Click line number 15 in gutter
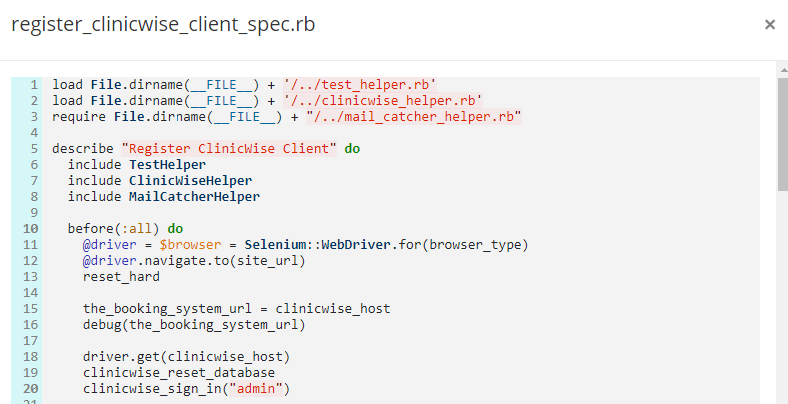 (x=30, y=309)
